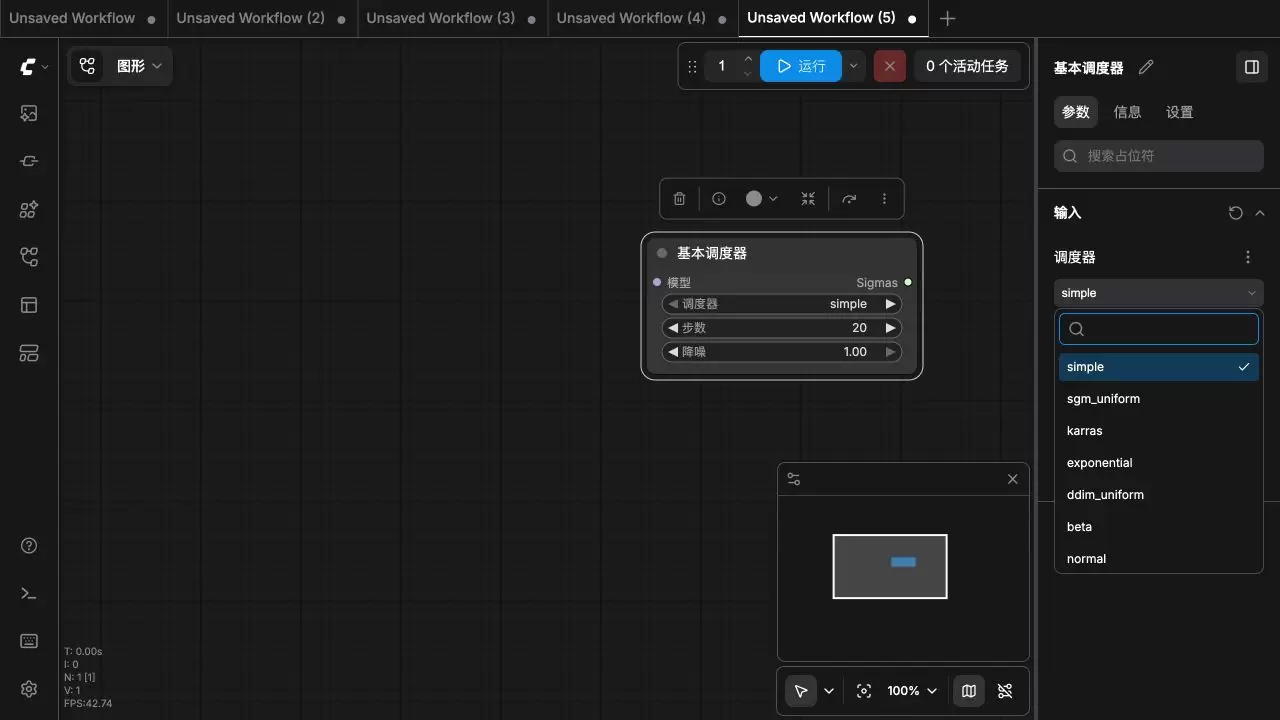Switch to Unsaved Workflow (2) tab

click(261, 18)
